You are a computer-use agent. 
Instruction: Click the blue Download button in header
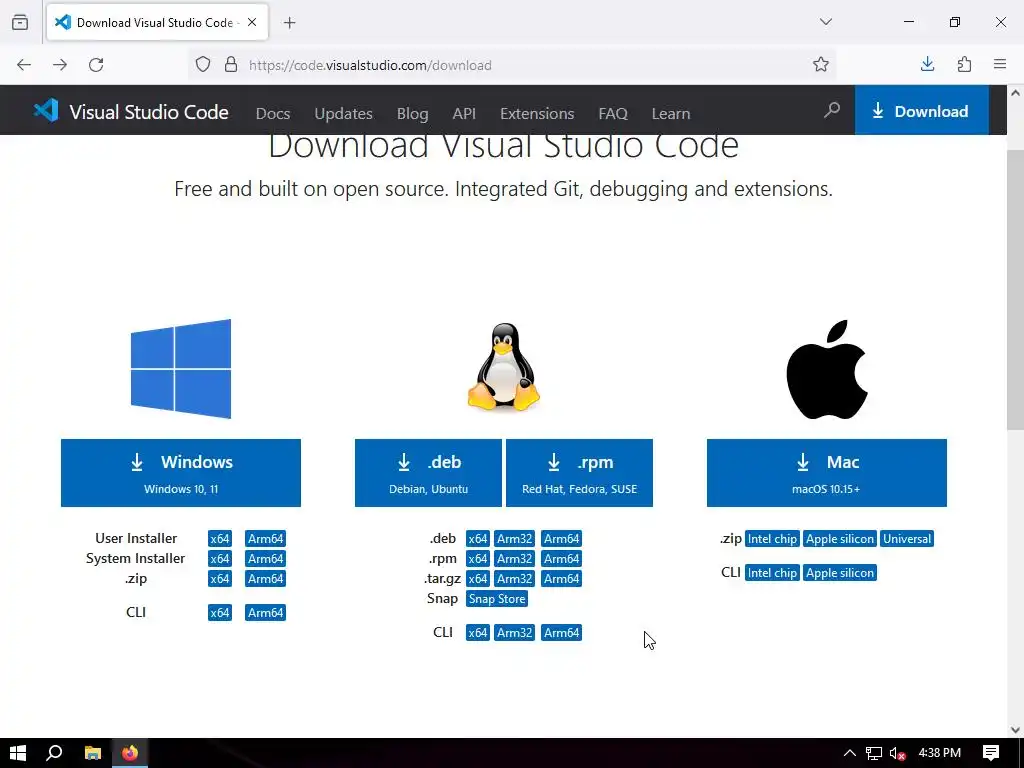(x=921, y=111)
